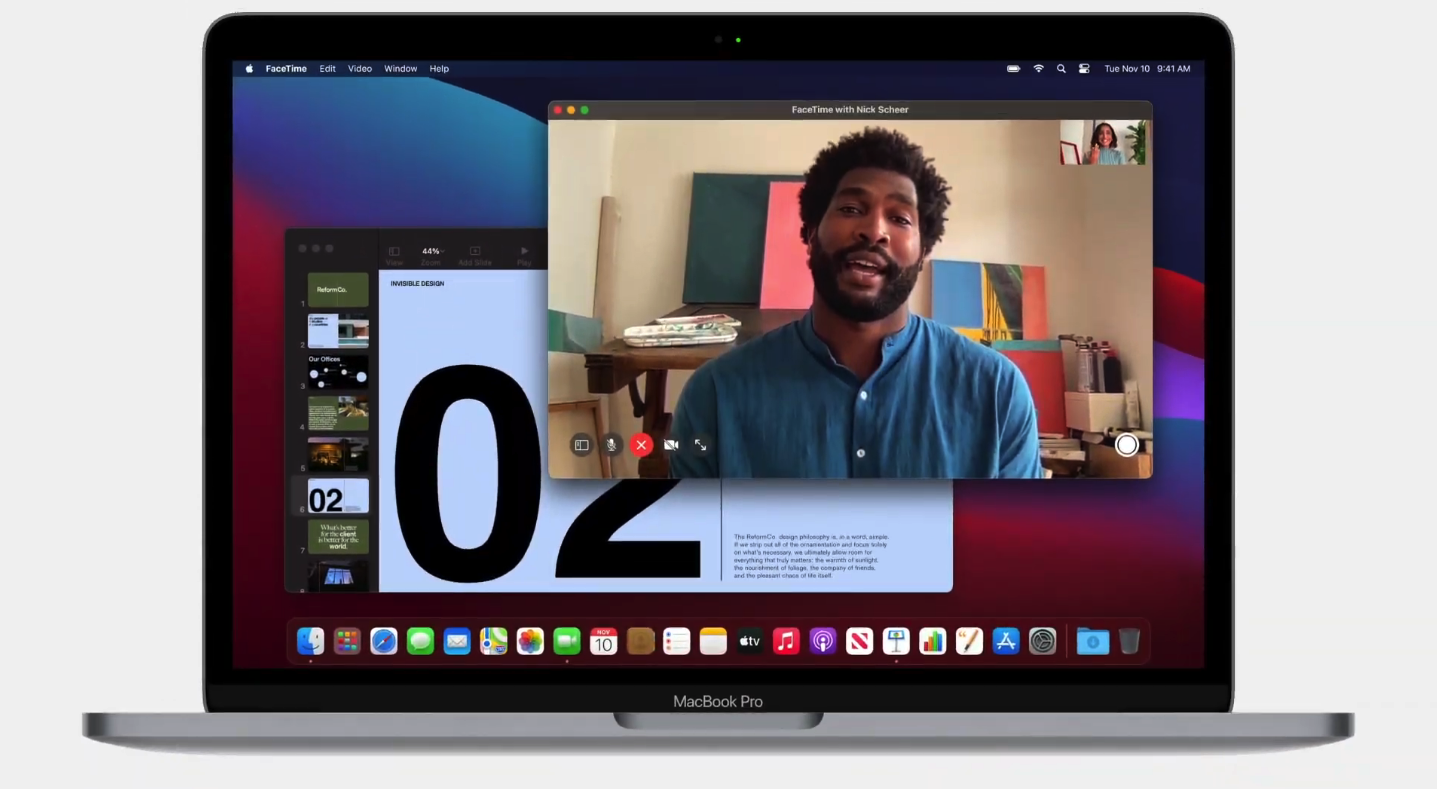Click Add Slide in Keynote toolbar

pyautogui.click(x=475, y=255)
